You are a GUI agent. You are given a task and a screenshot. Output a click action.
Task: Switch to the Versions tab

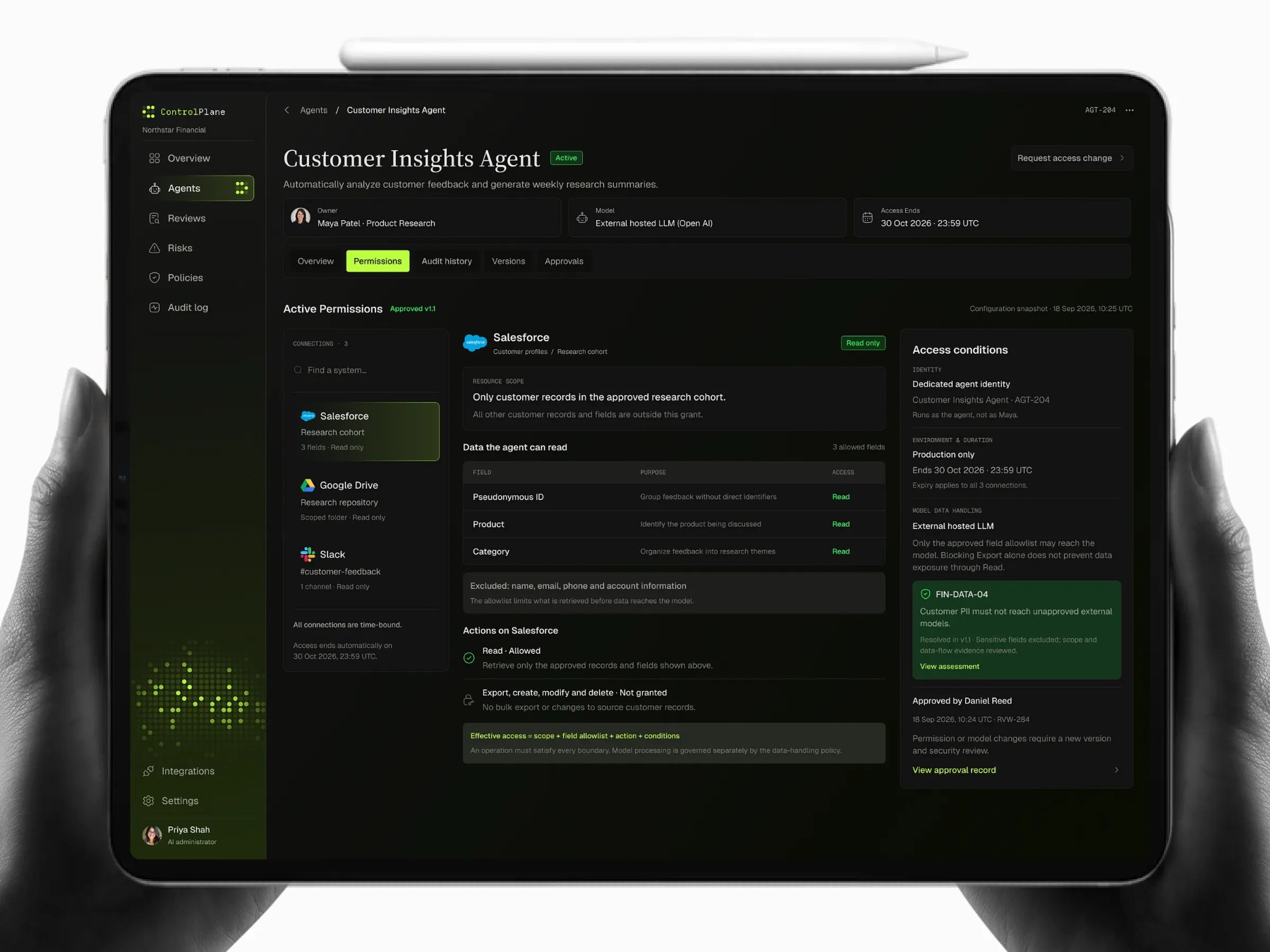pos(508,261)
